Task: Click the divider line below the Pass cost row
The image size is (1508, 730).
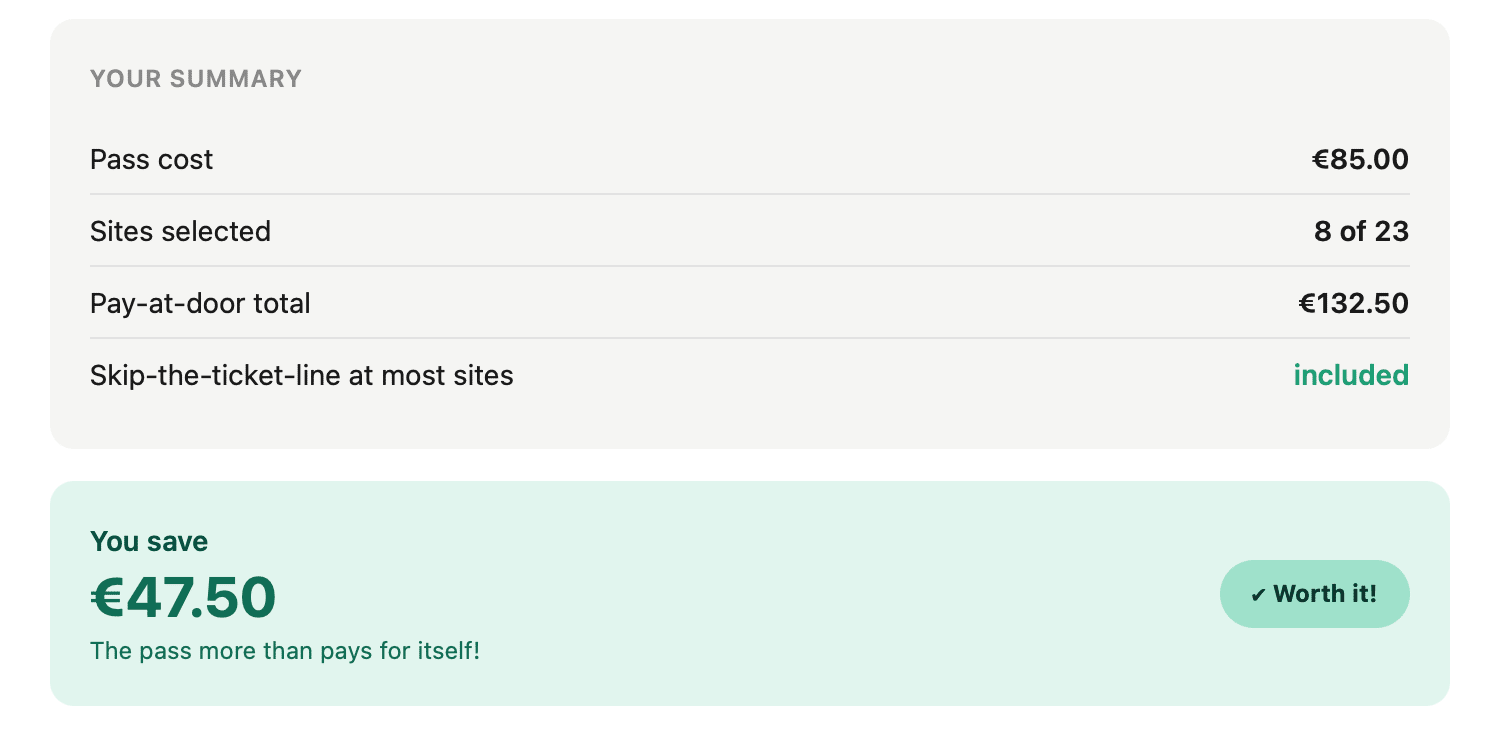Action: pyautogui.click(x=750, y=194)
